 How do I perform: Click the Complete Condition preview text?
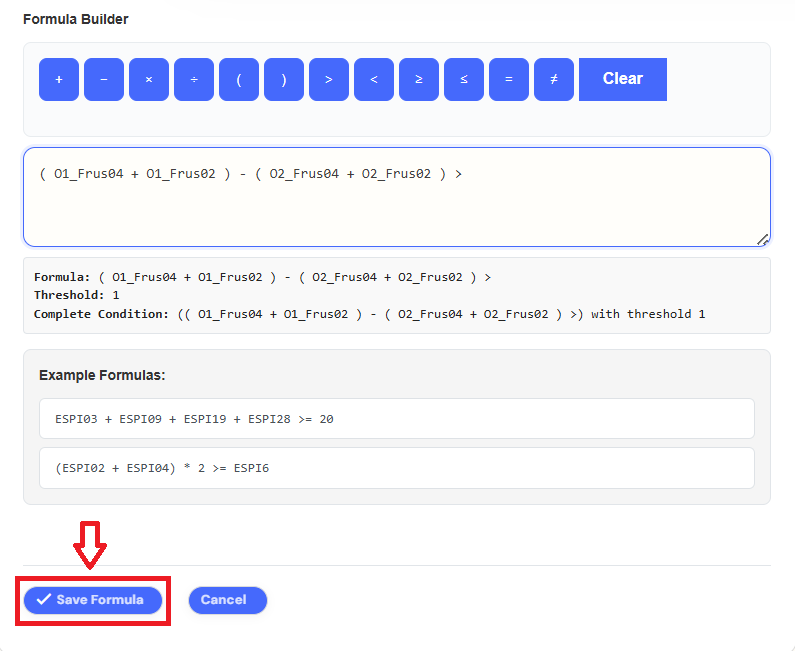click(369, 314)
